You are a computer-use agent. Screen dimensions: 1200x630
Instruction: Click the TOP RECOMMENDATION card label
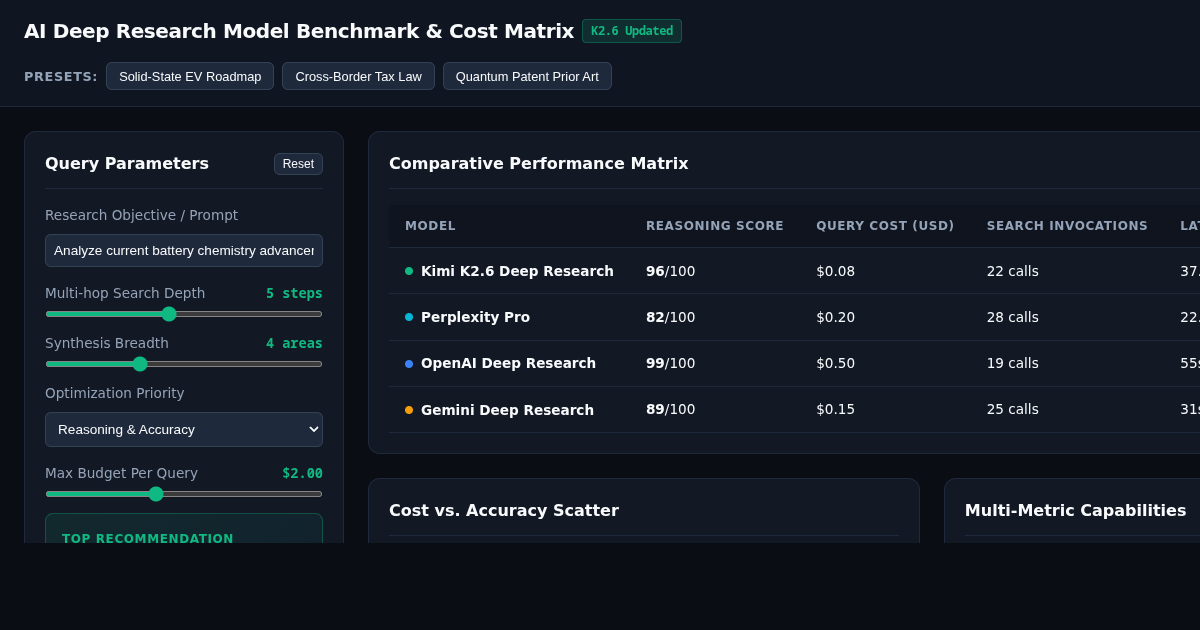tap(148, 538)
